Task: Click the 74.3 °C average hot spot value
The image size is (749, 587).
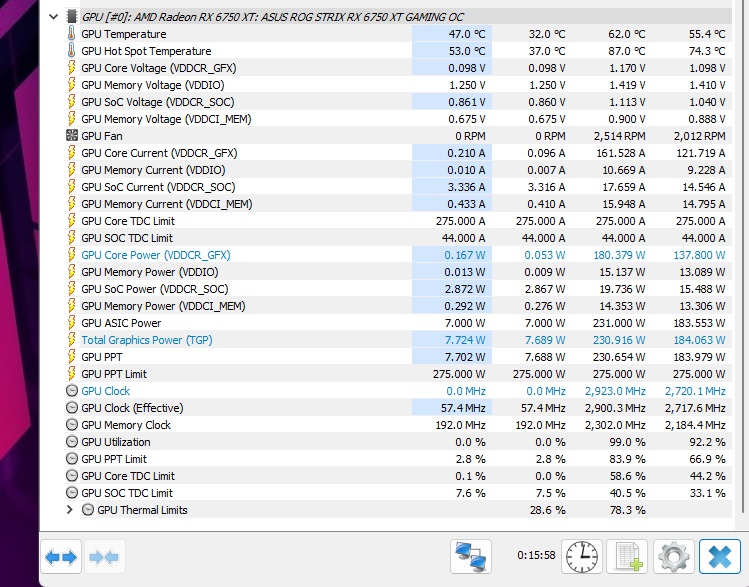Action: [707, 51]
